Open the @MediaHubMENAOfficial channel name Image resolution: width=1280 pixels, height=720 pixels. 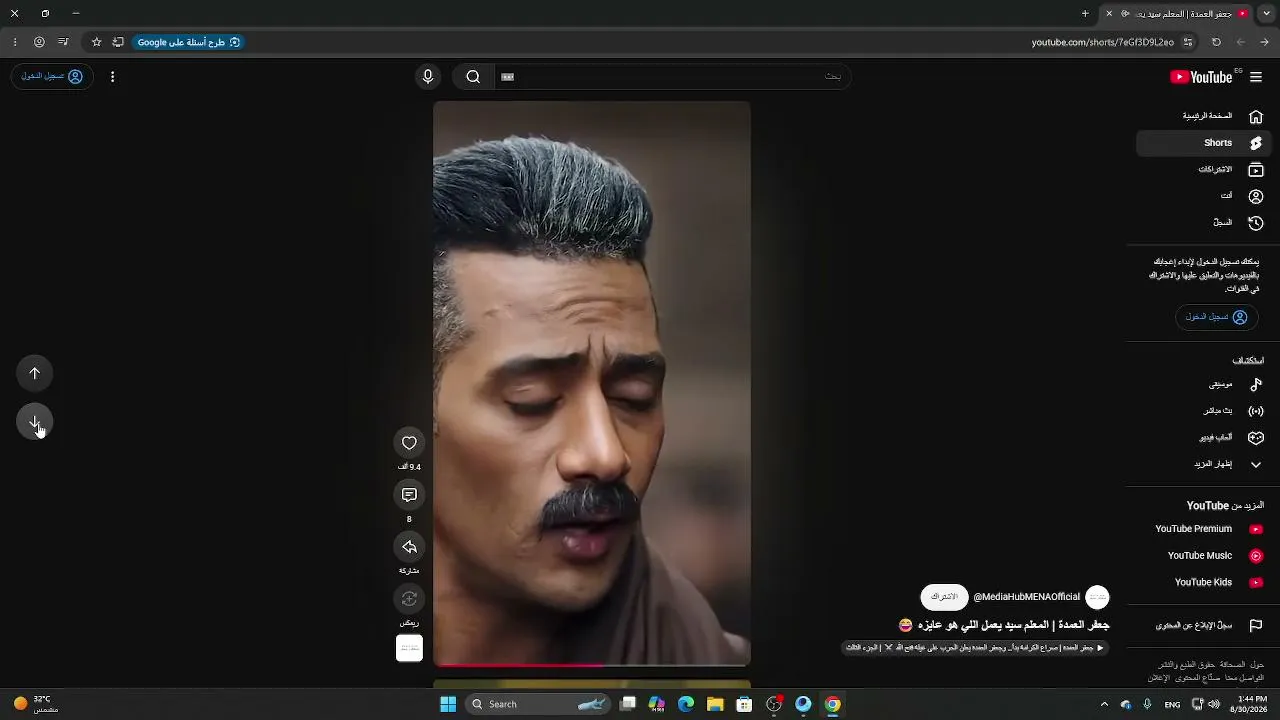tap(1026, 597)
